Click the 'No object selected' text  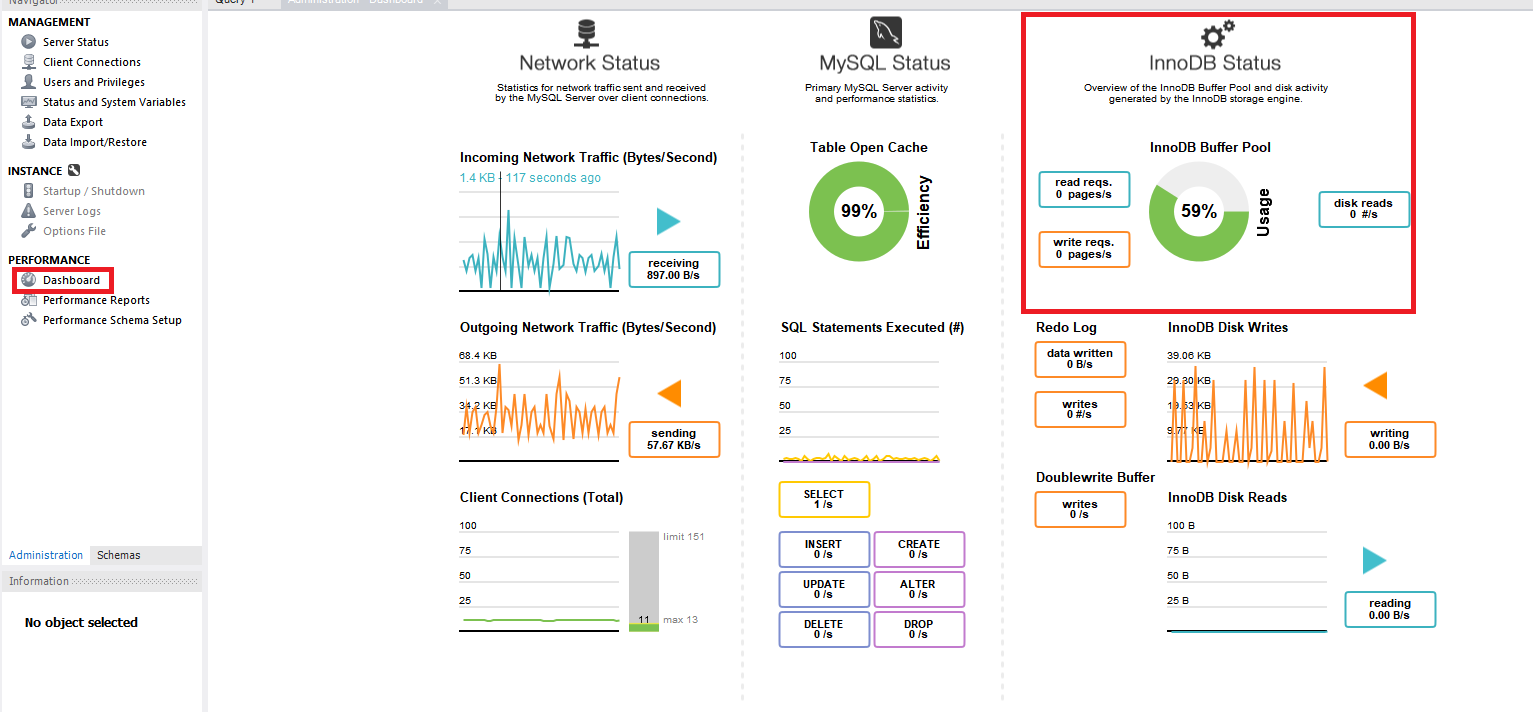(81, 622)
